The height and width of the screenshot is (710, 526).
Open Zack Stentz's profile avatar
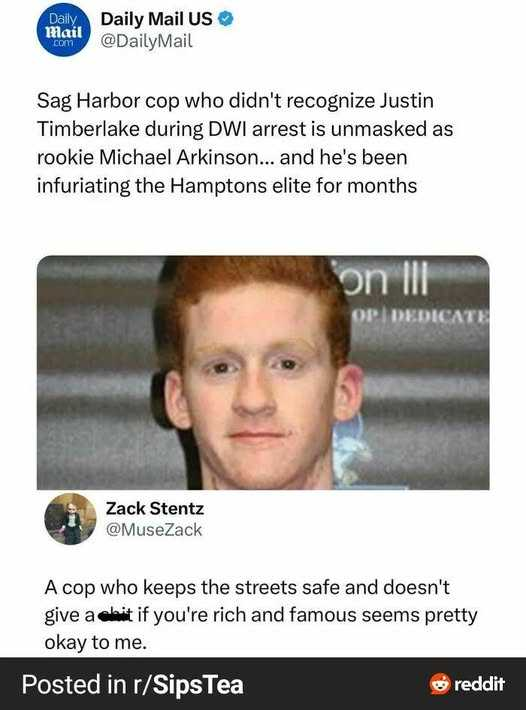click(70, 519)
